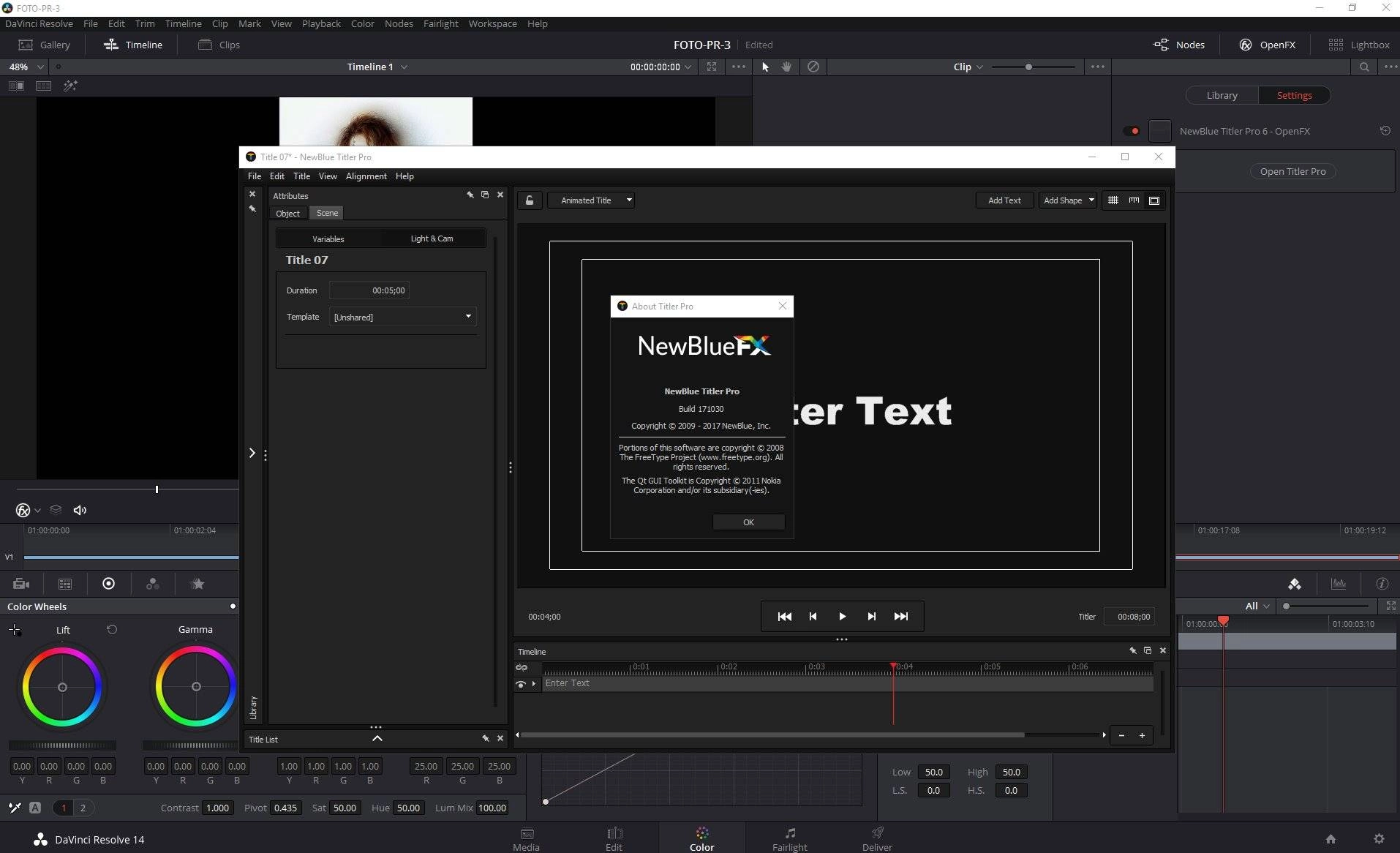Image resolution: width=1400 pixels, height=853 pixels.
Task: Switch to the Edit page
Action: [614, 838]
